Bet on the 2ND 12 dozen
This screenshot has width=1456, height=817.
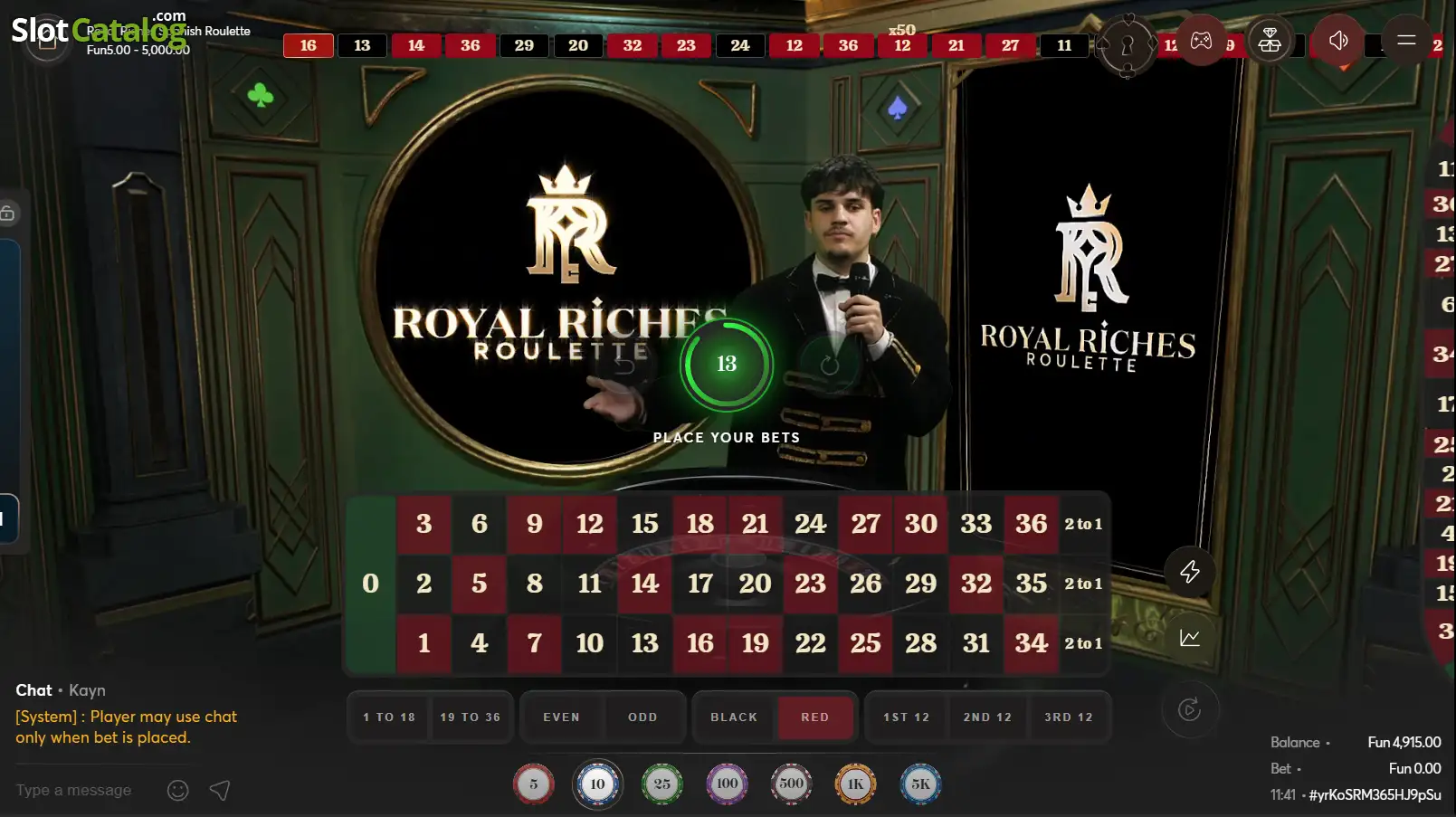coord(987,717)
